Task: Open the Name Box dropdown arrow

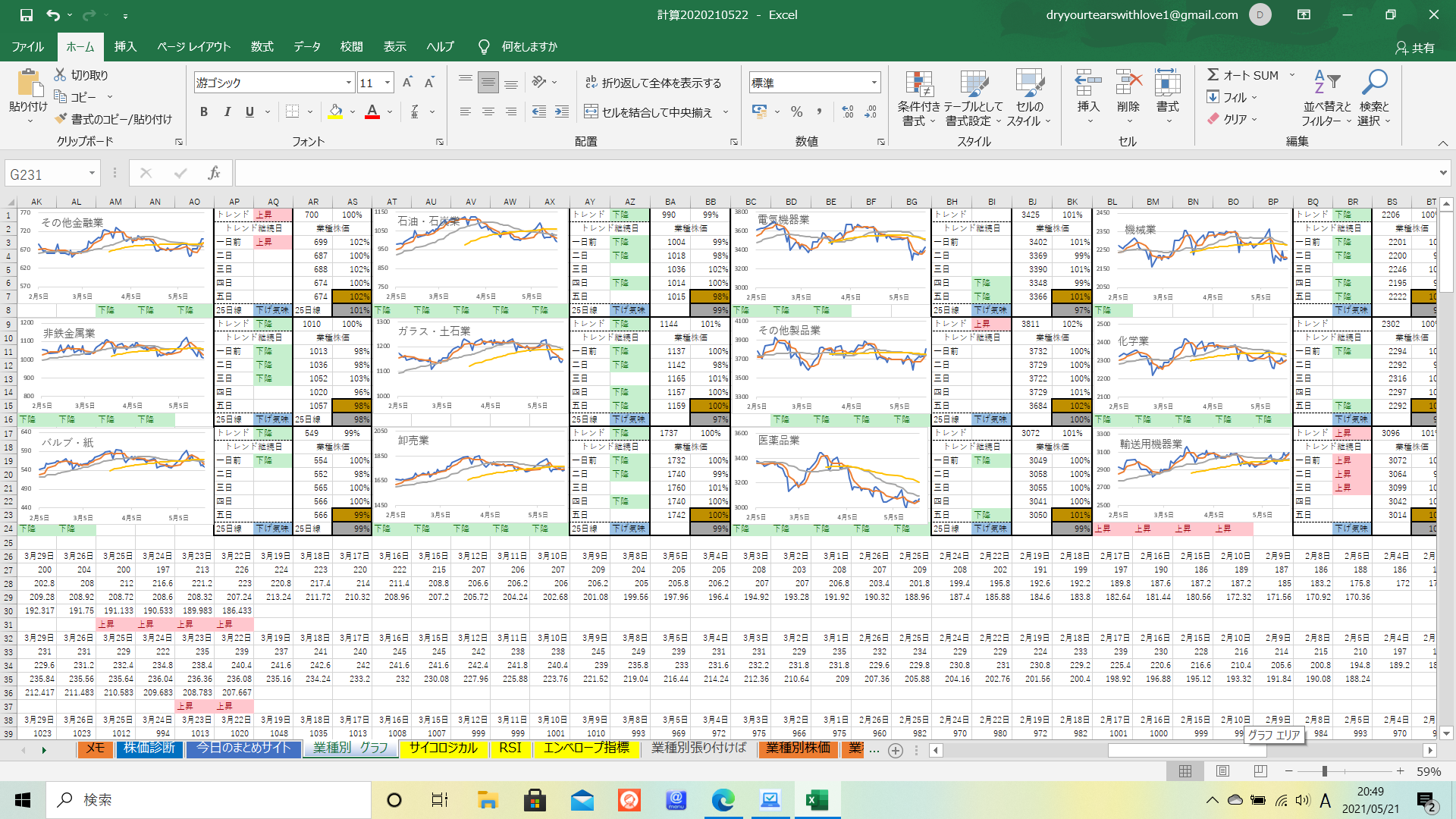Action: coord(92,174)
